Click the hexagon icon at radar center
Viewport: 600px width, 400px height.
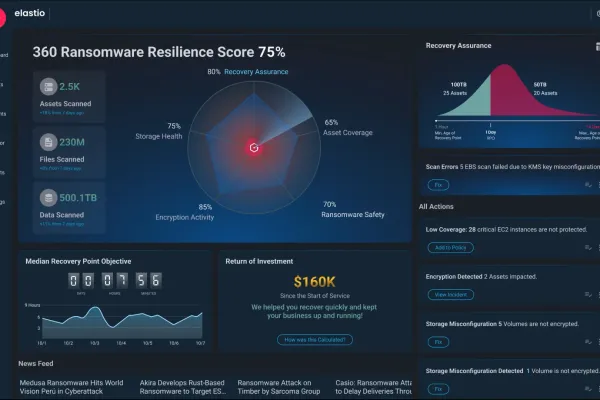(254, 148)
